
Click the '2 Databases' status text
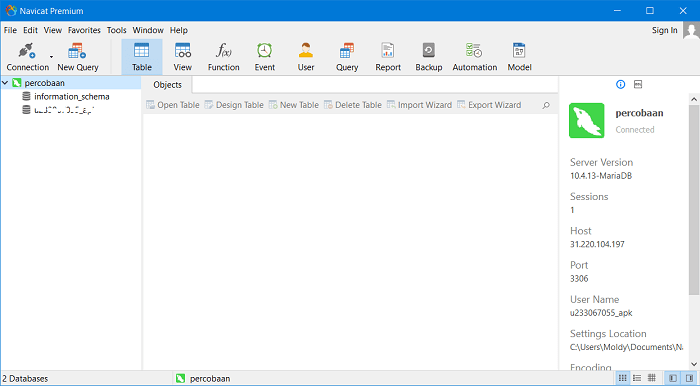[25, 378]
